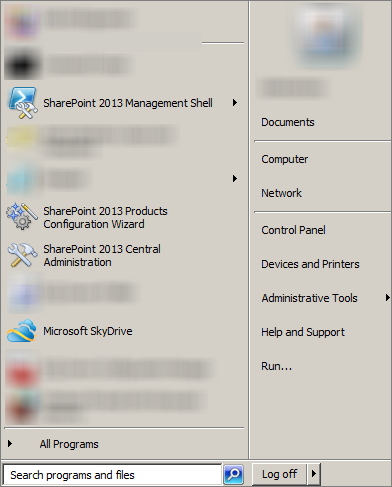This screenshot has height=487, width=392.
Task: Launch SharePoint 2013 Products Configuration Wizard icon
Action: (x=21, y=216)
